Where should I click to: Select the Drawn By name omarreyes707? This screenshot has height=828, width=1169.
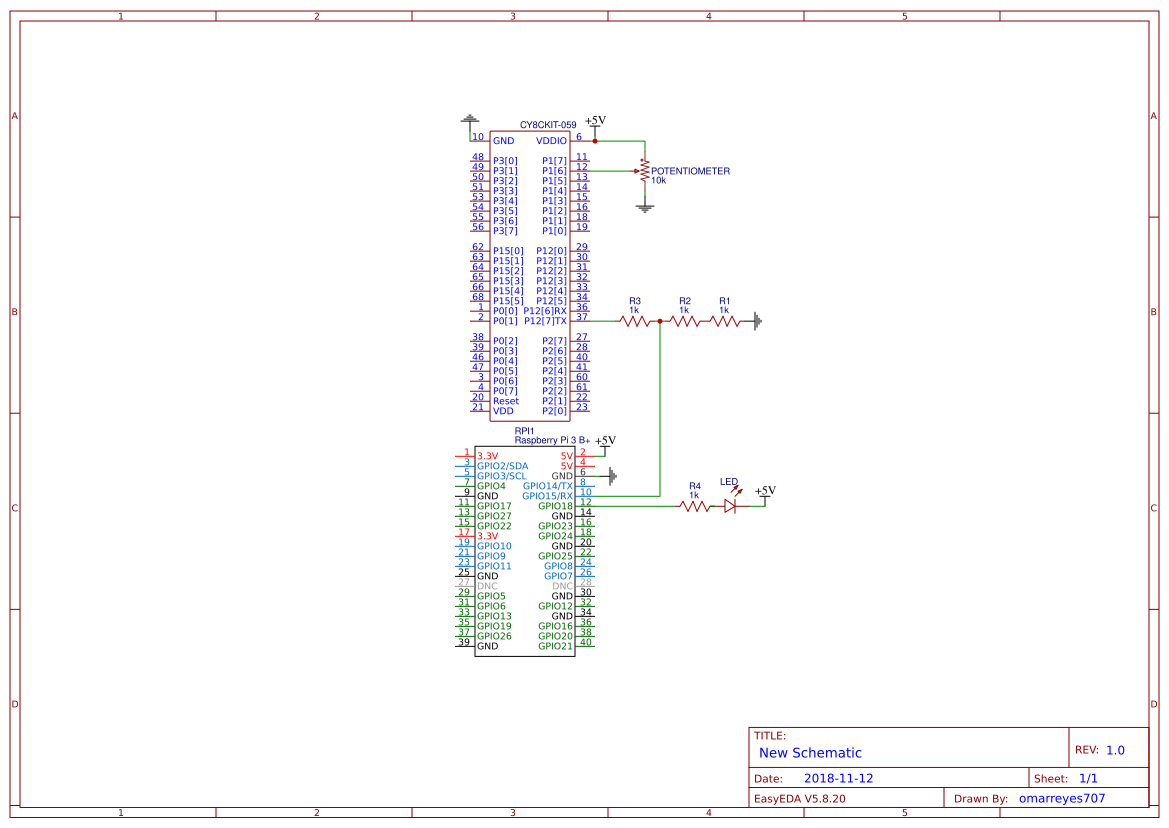1061,798
